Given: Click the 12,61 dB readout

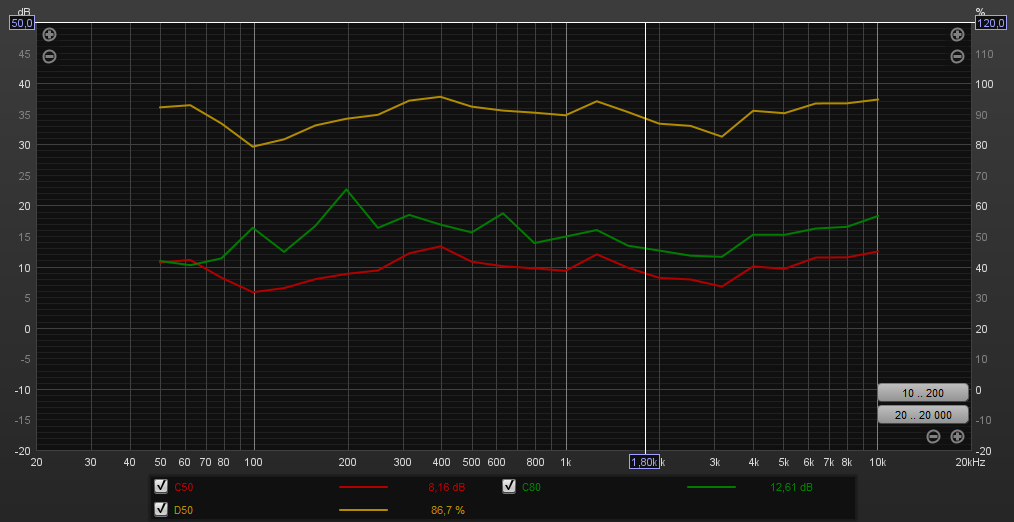Looking at the screenshot, I should click(792, 487).
